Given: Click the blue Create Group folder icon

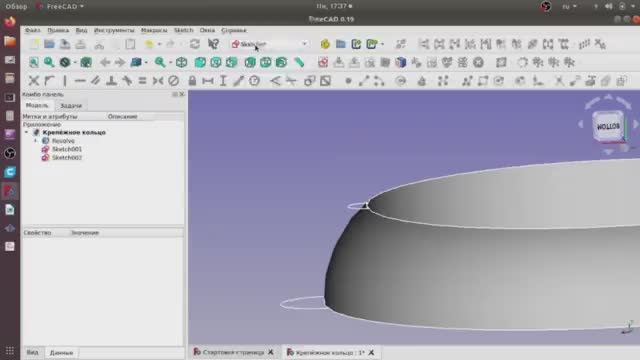Looking at the screenshot, I should click(x=341, y=44).
